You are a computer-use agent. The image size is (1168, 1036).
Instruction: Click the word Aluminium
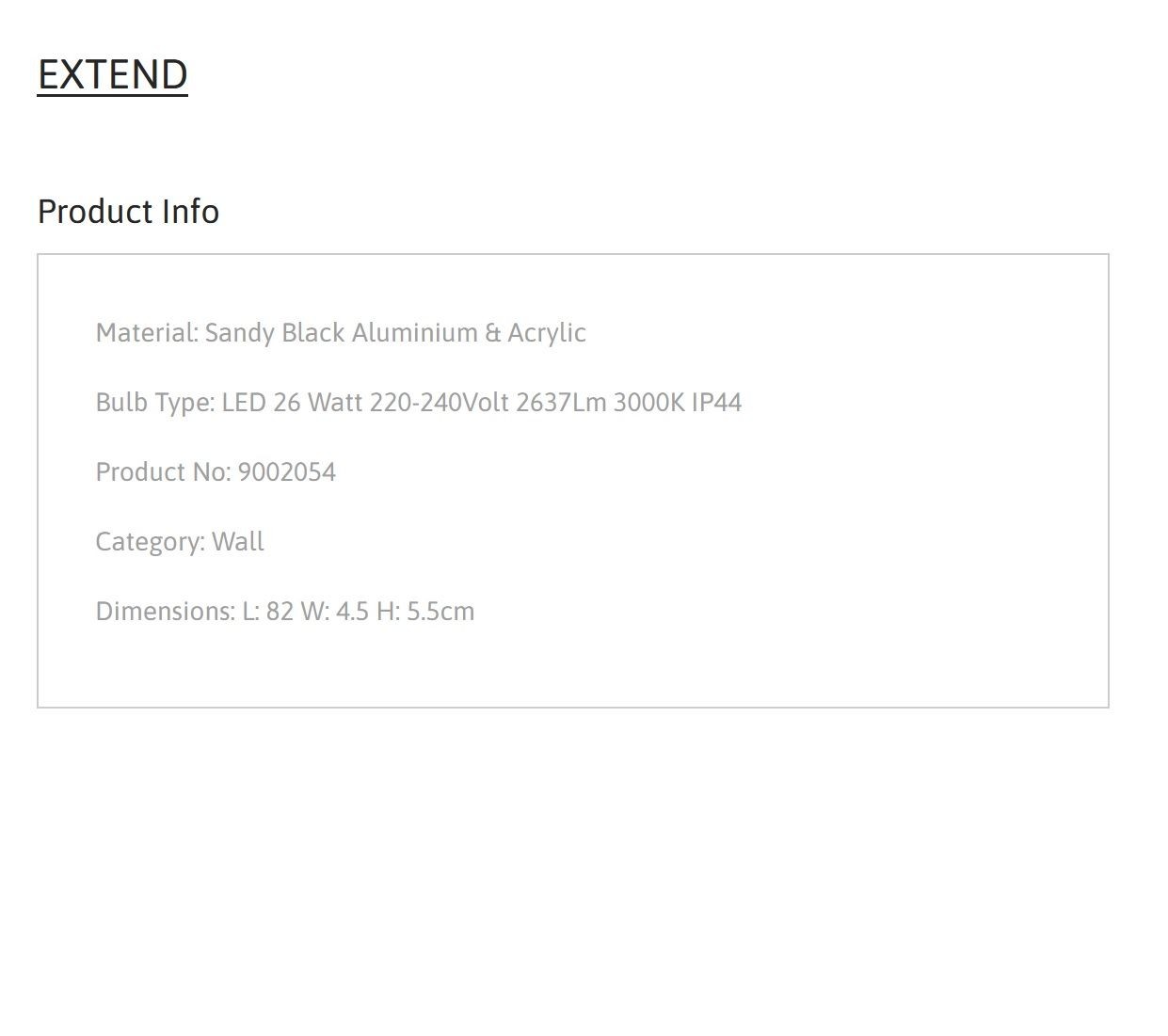point(415,333)
